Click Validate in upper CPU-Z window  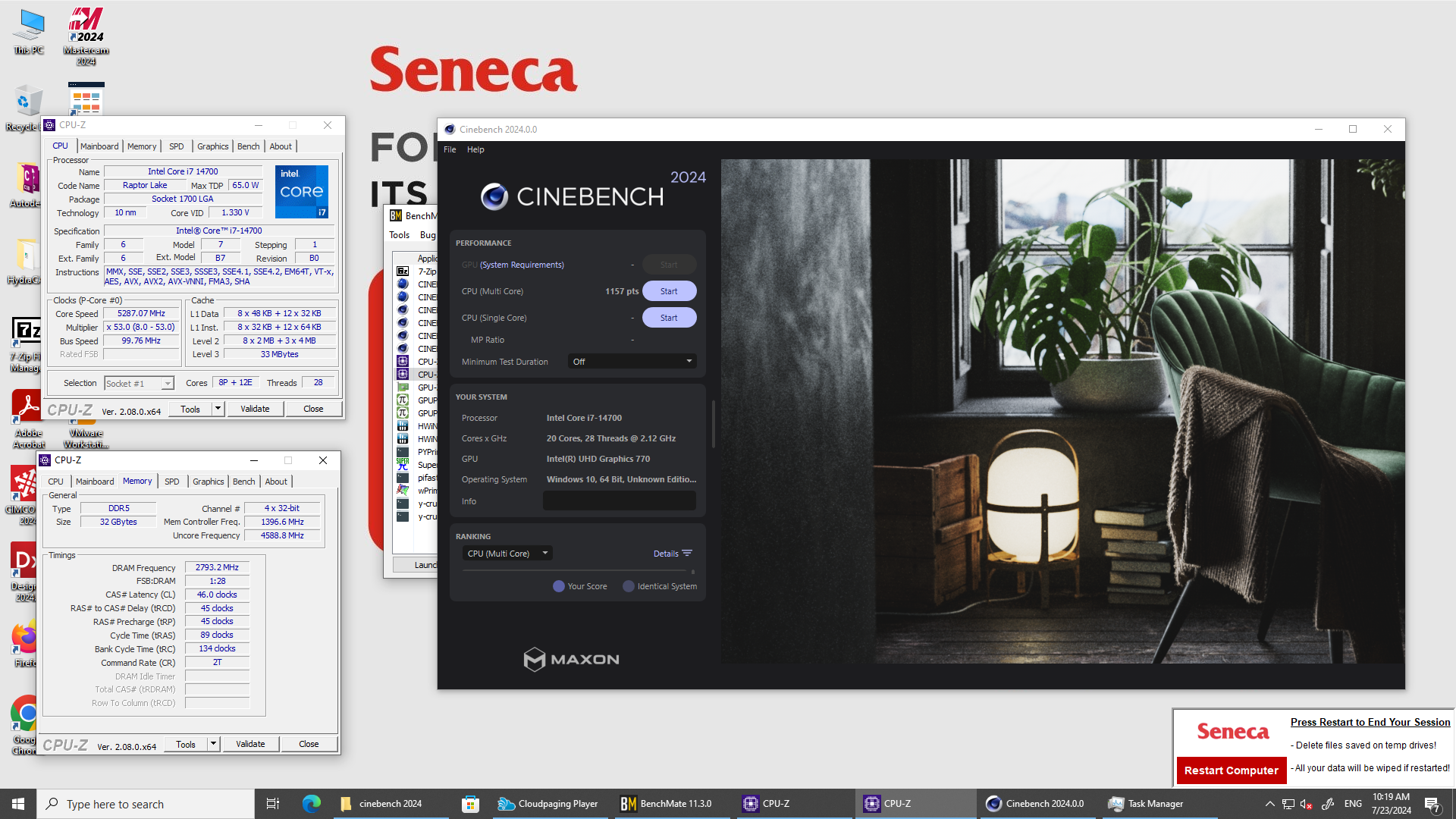pyautogui.click(x=255, y=409)
